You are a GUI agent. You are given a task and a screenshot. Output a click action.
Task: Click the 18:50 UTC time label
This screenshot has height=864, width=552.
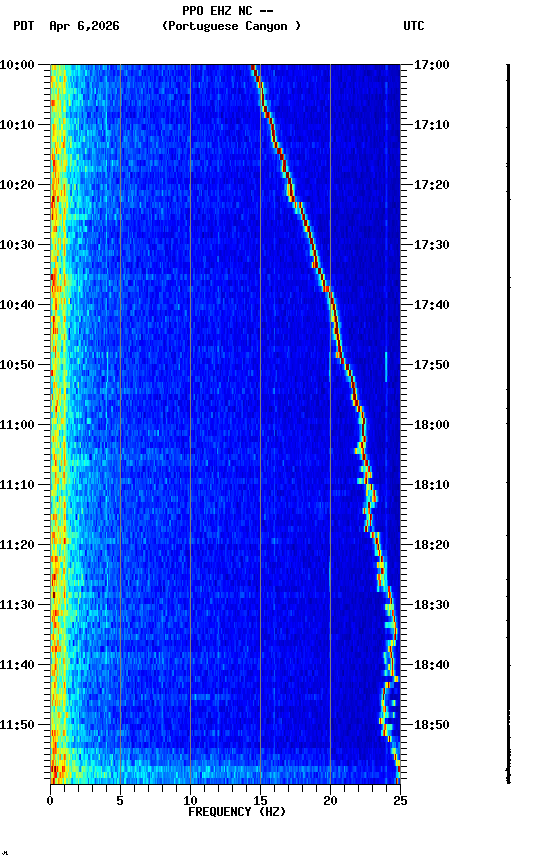[432, 725]
